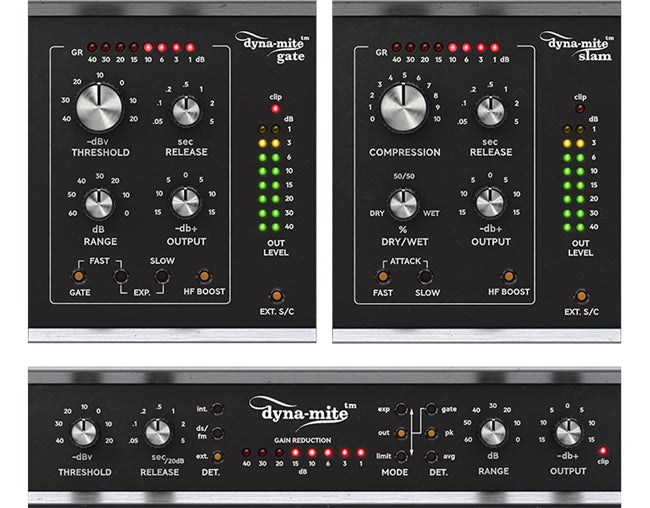Click the 1 gain reduction LED on rack unit
This screenshot has width=650, height=508.
pos(361,453)
